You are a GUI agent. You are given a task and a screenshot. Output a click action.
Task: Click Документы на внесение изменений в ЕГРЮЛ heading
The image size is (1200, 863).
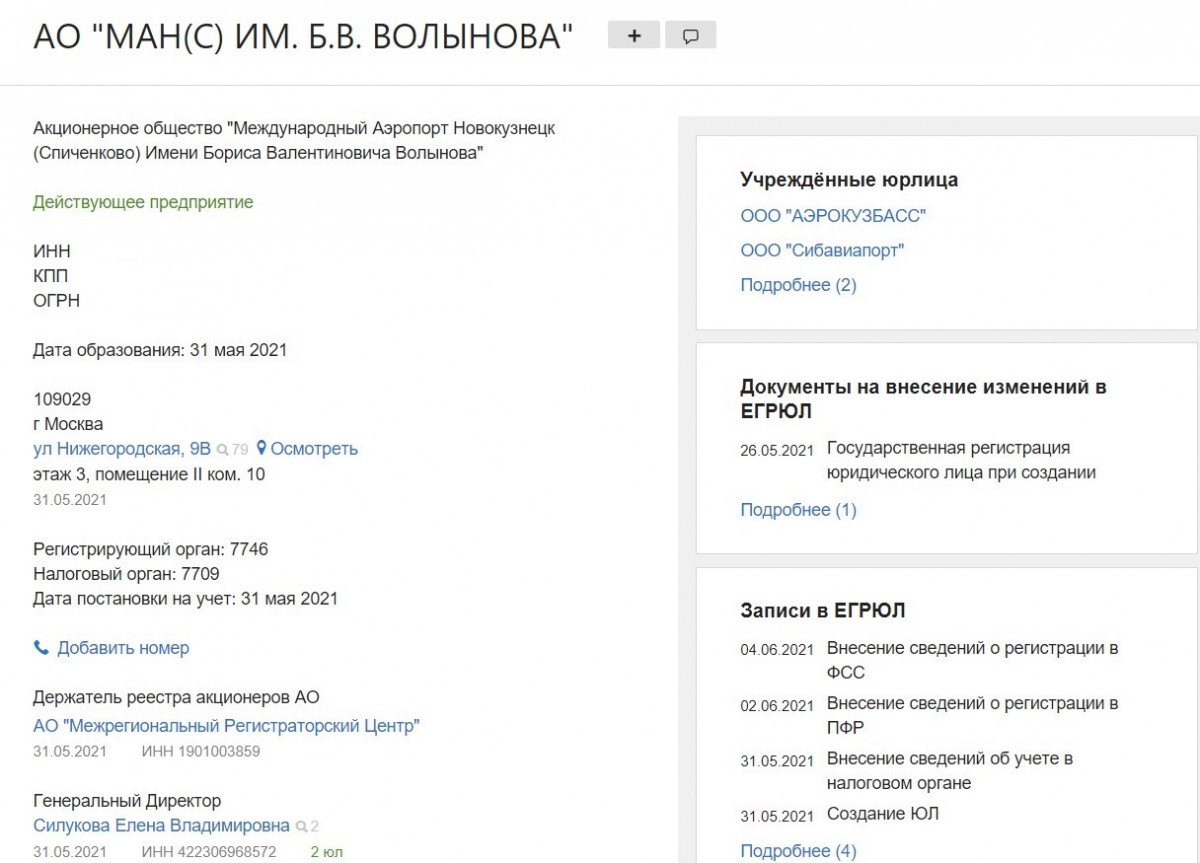tap(923, 399)
